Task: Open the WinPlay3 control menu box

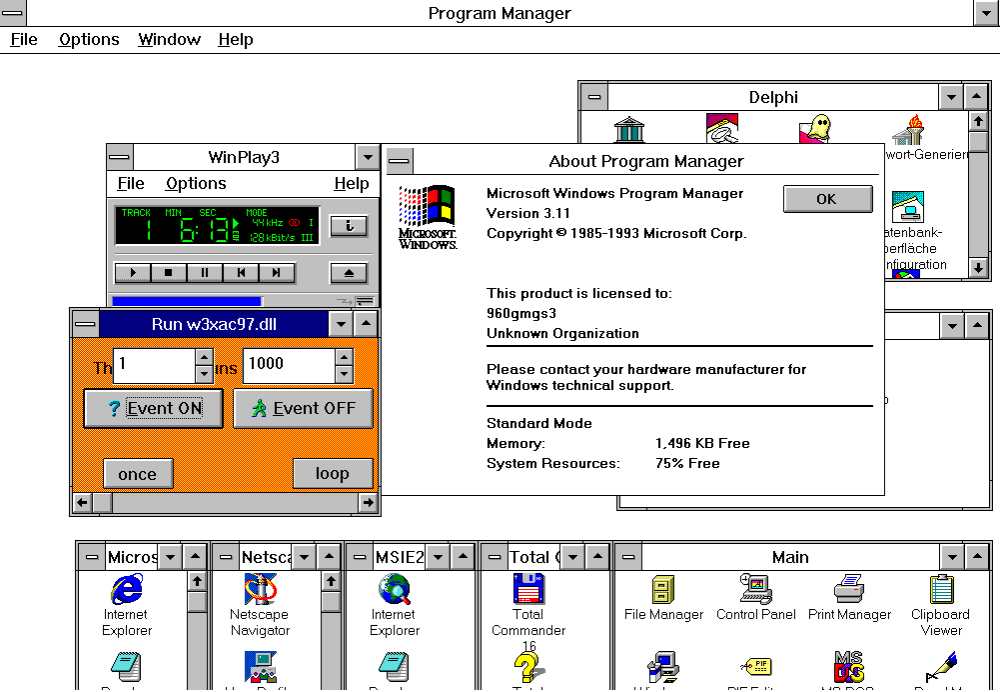Action: point(120,157)
